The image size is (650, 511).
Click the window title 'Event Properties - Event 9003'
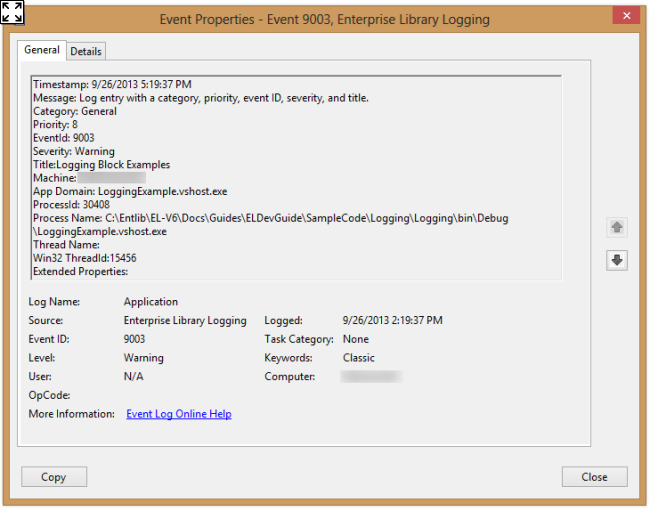click(x=325, y=19)
